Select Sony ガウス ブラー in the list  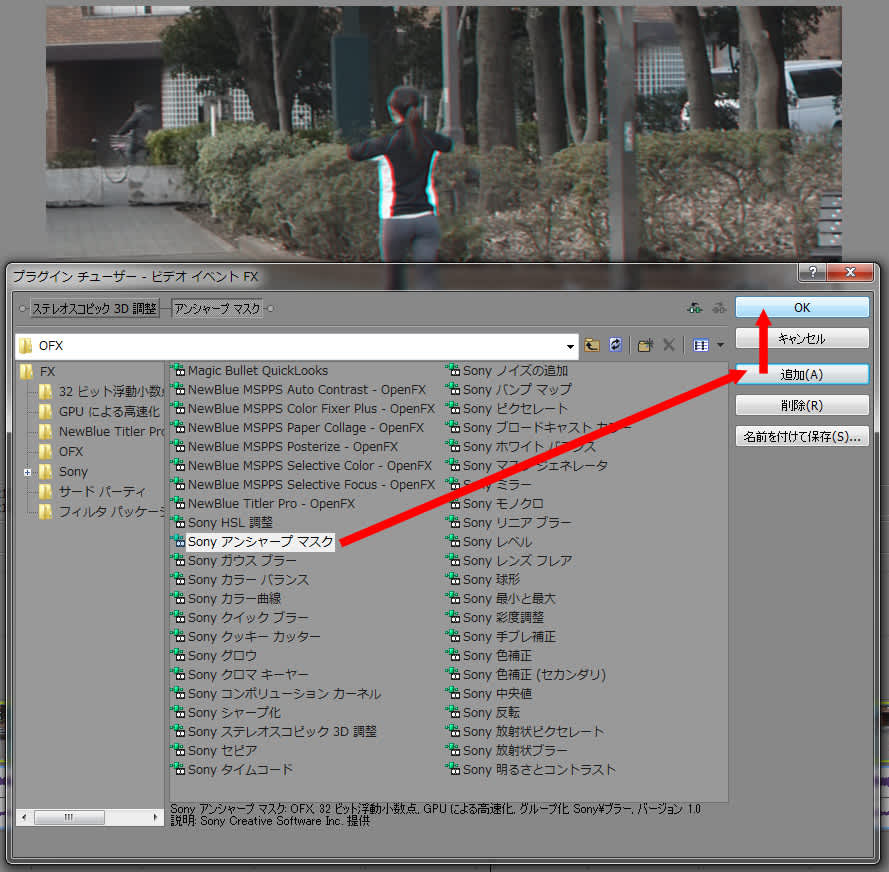(x=241, y=561)
